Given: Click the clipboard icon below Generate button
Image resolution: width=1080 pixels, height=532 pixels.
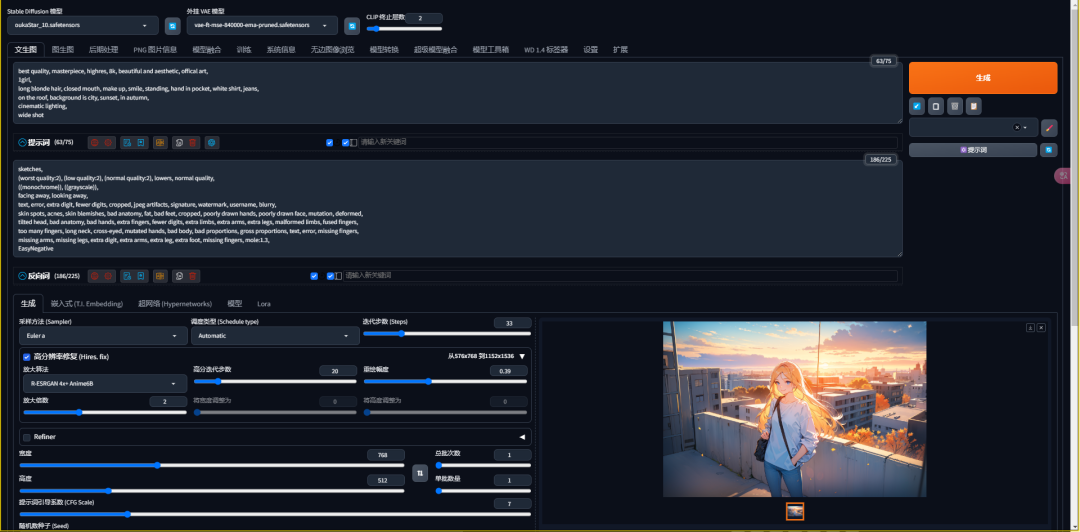Looking at the screenshot, I should [x=973, y=106].
